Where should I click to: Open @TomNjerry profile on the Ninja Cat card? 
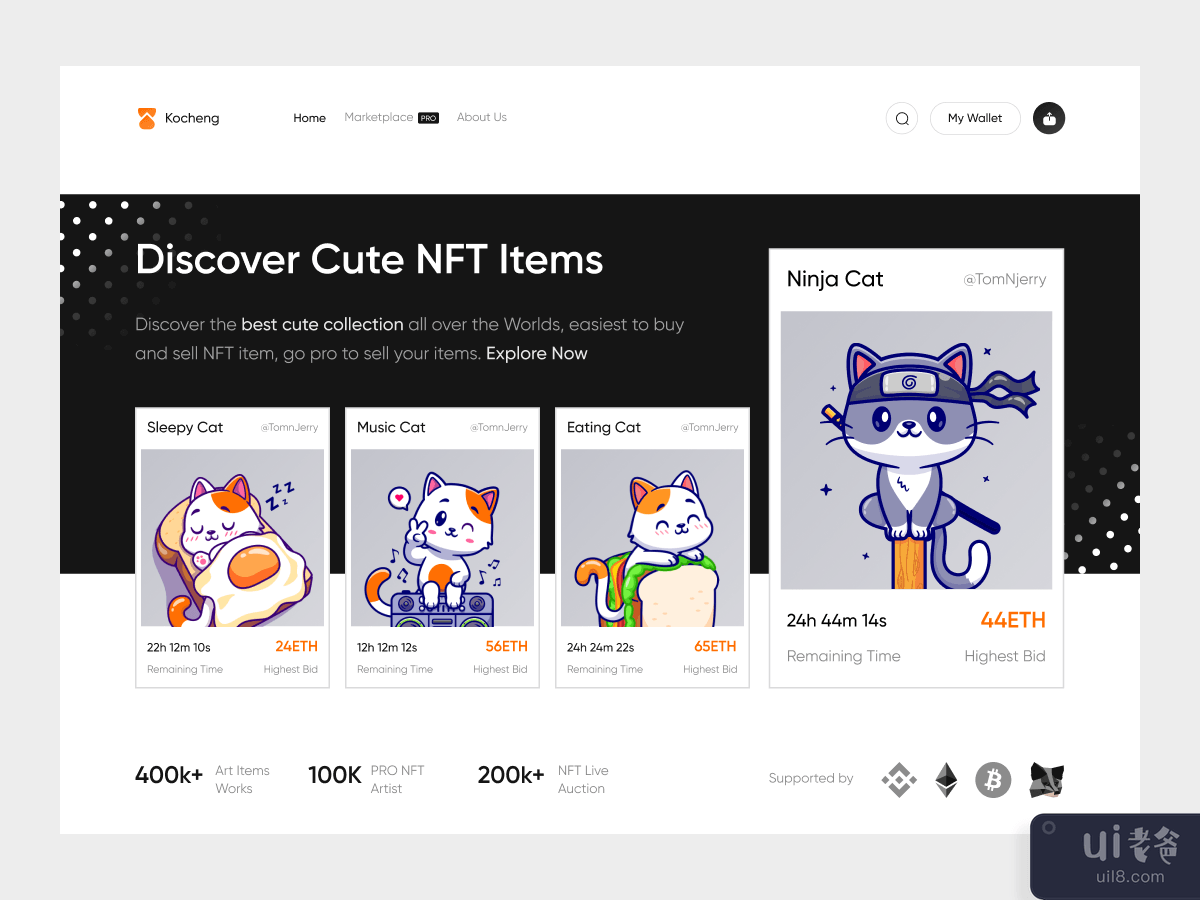(1005, 279)
